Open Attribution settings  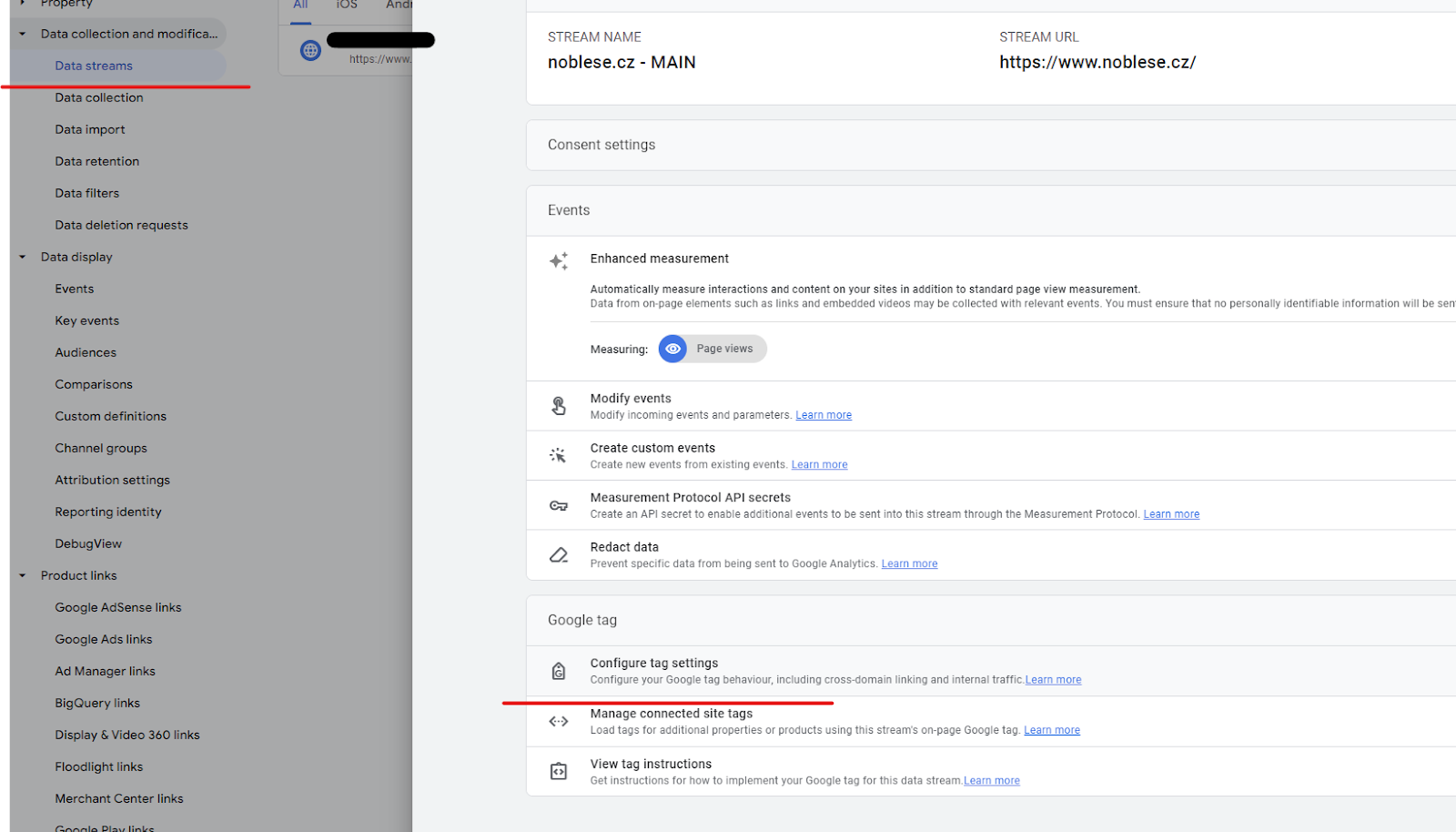tap(113, 480)
